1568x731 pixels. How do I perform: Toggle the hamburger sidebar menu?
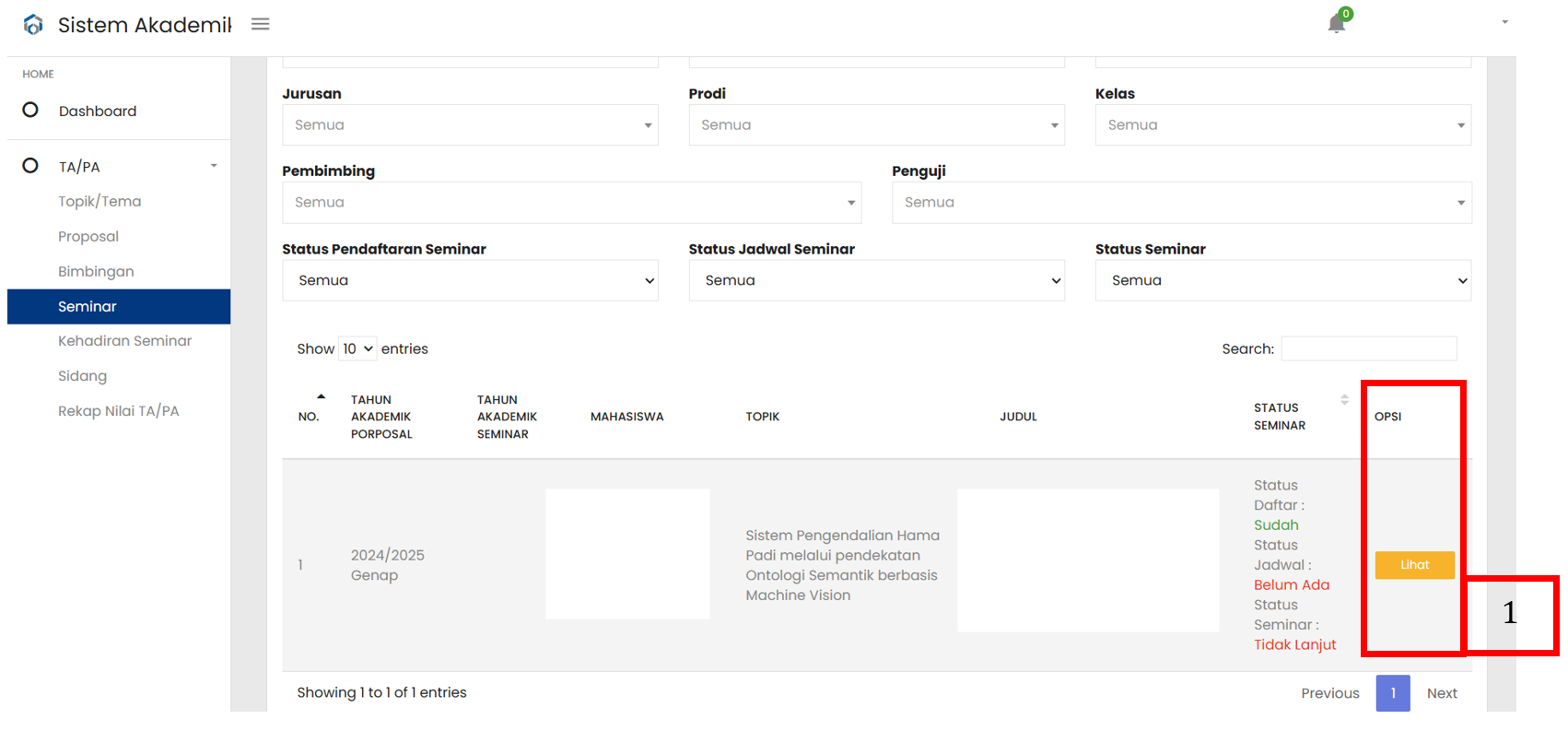[x=261, y=24]
